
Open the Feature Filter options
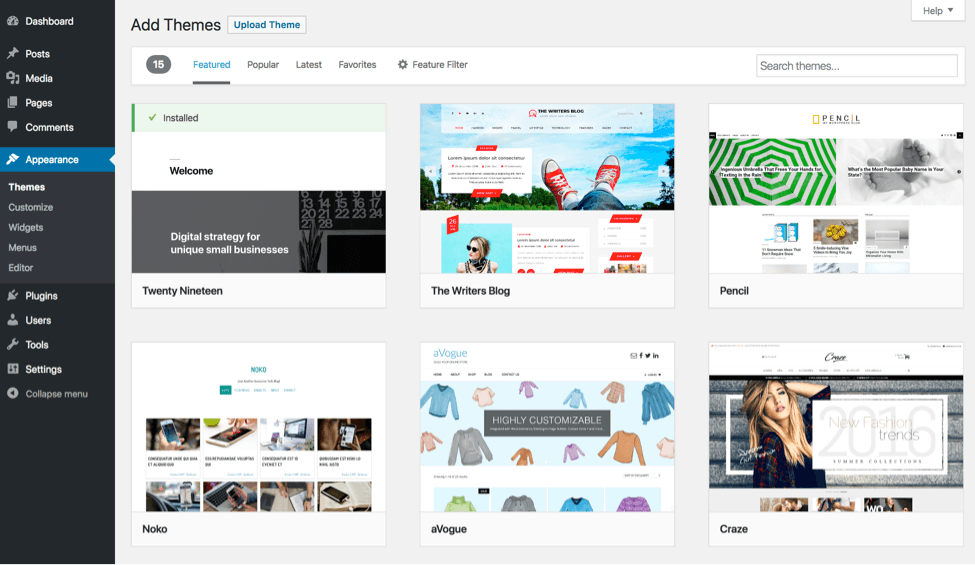433,65
